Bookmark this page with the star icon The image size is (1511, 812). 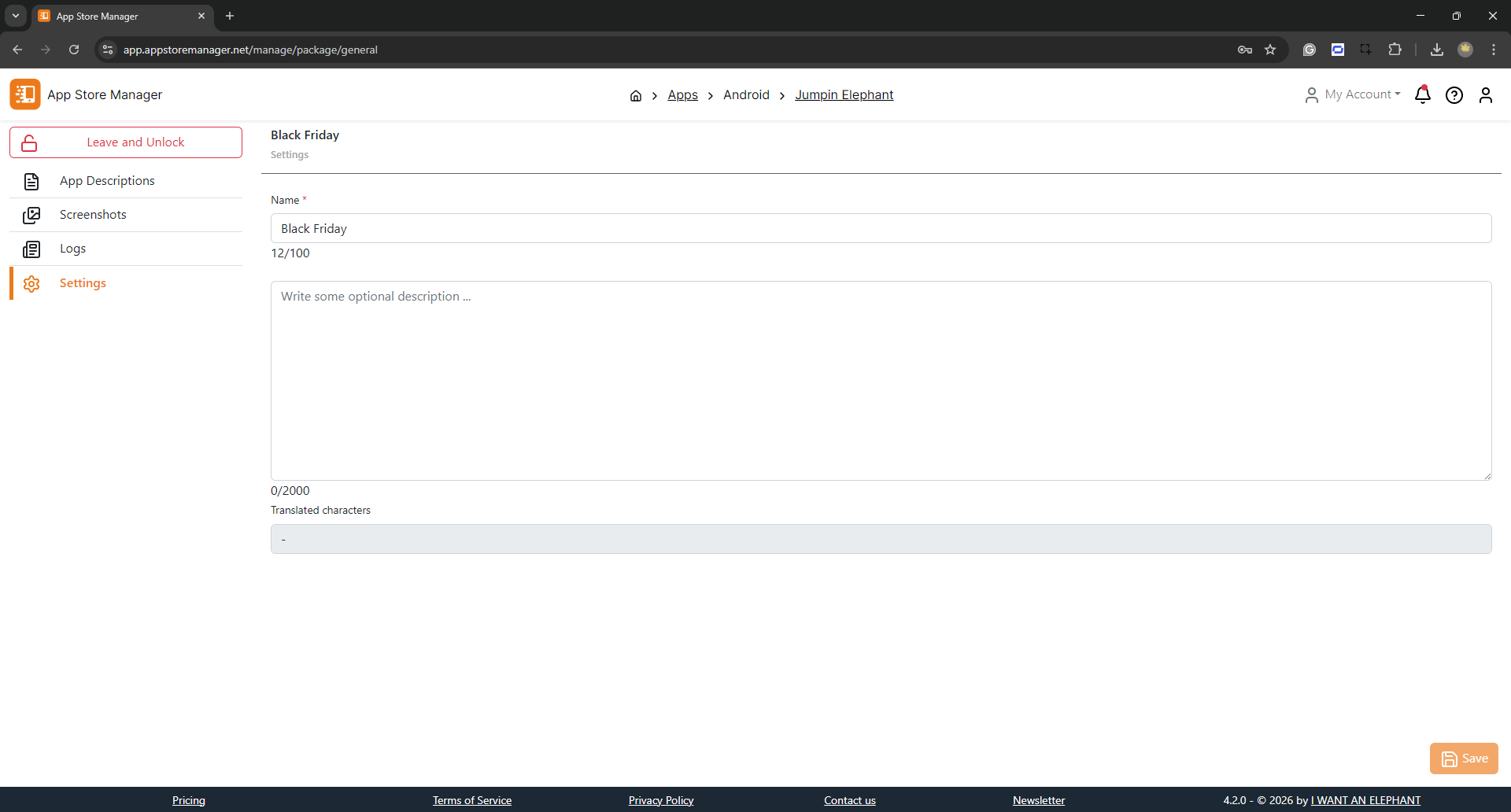pos(1270,50)
